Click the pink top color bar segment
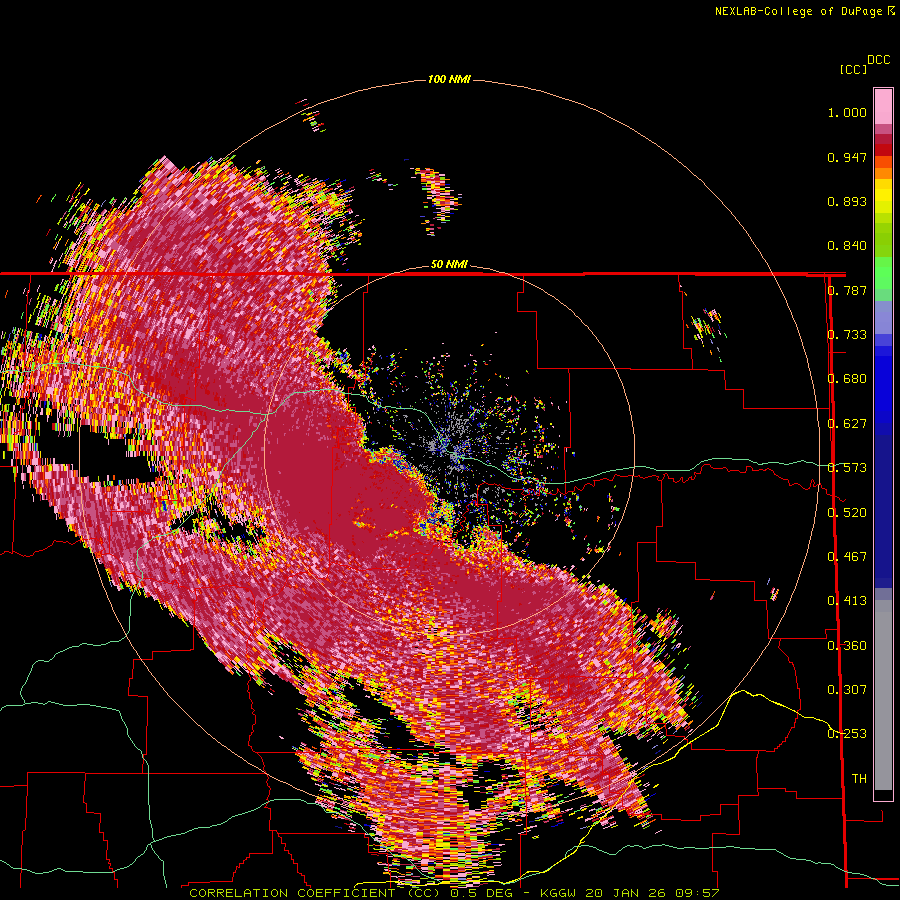900x900 pixels. pyautogui.click(x=883, y=106)
